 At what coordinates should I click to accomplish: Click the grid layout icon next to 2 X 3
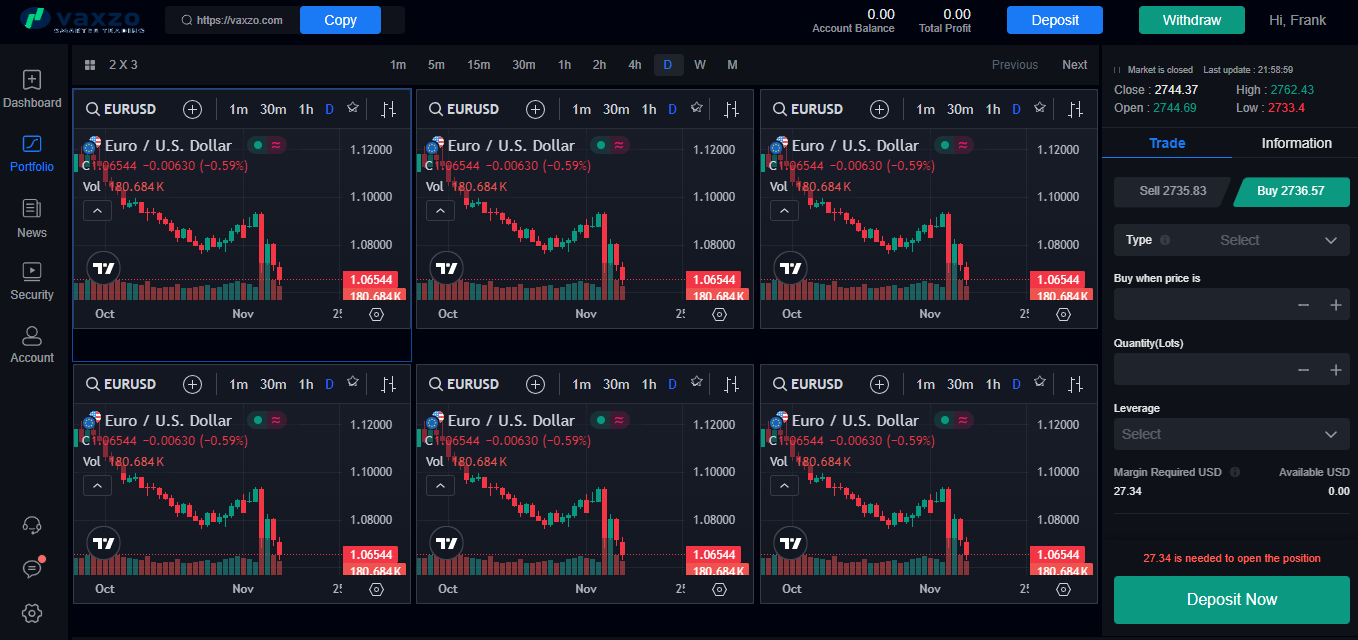coord(89,64)
